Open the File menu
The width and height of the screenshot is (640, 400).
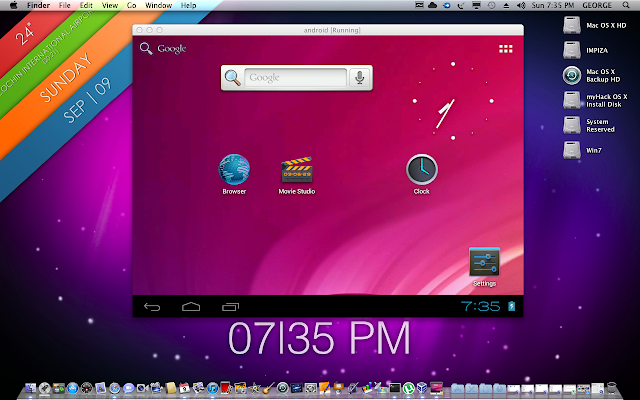click(64, 5)
